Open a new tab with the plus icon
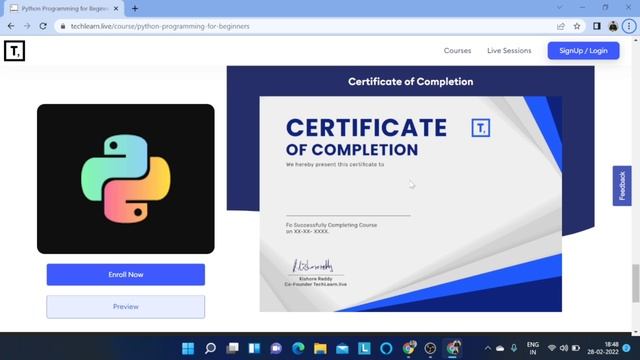Viewport: 640px width, 360px height. [x=135, y=8]
